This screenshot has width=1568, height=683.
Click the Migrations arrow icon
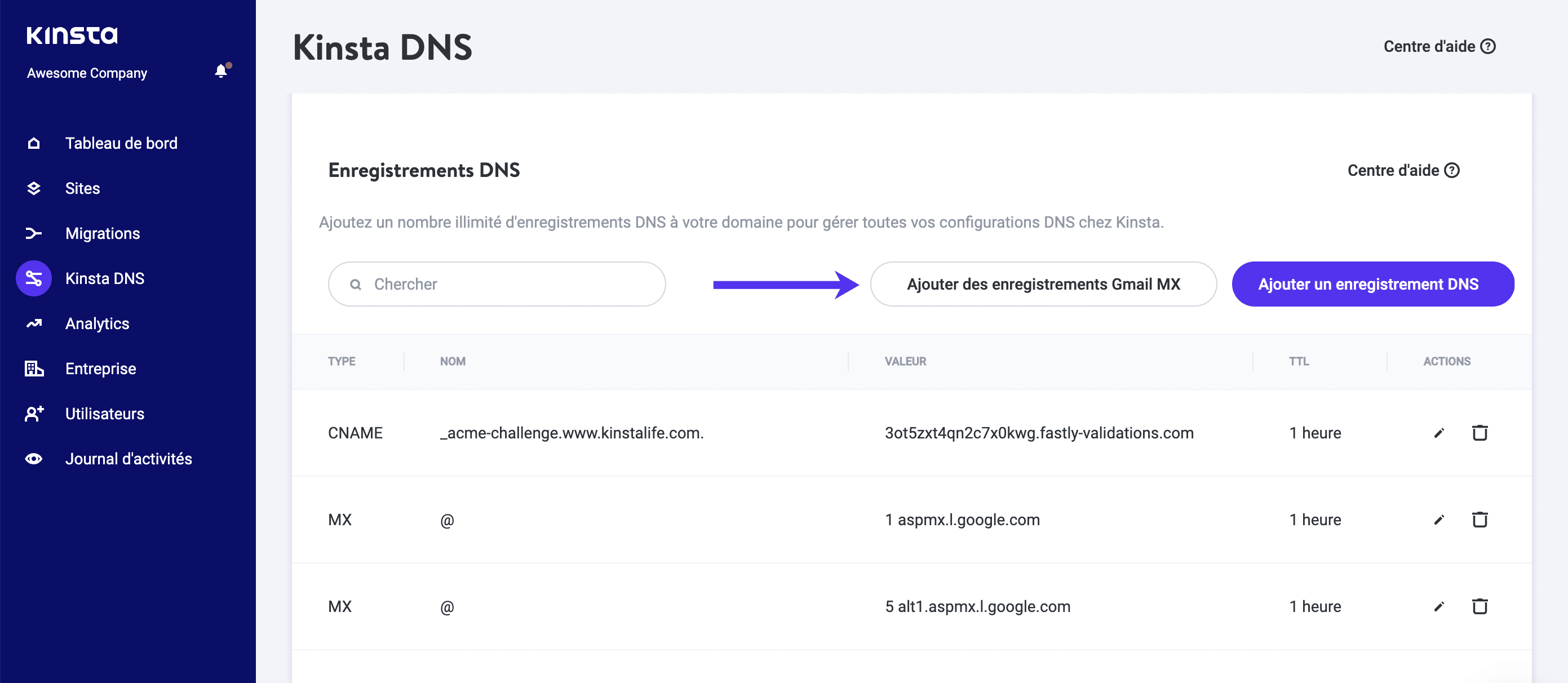[x=34, y=233]
